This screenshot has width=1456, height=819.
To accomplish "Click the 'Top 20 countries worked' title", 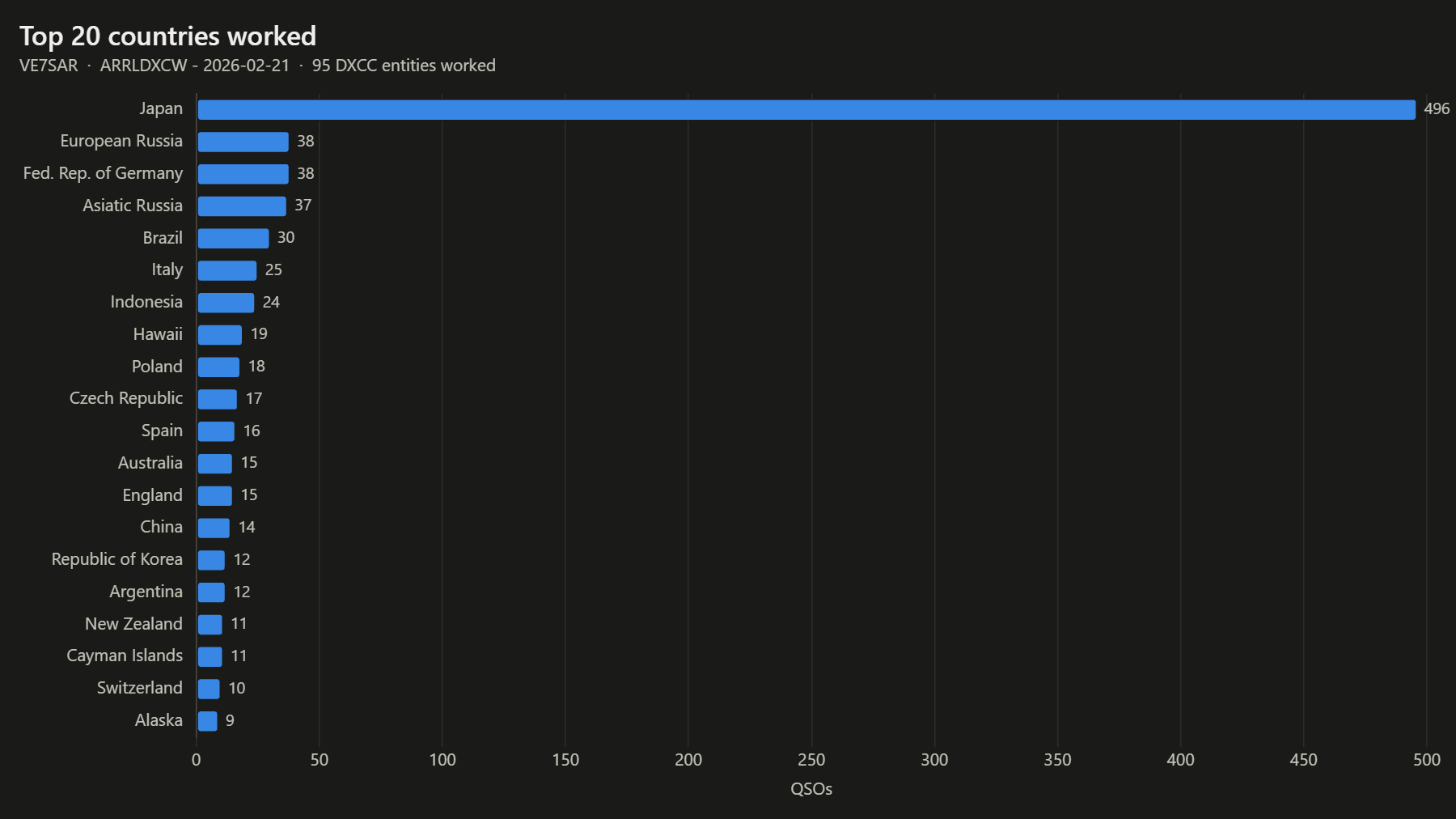I will coord(167,36).
